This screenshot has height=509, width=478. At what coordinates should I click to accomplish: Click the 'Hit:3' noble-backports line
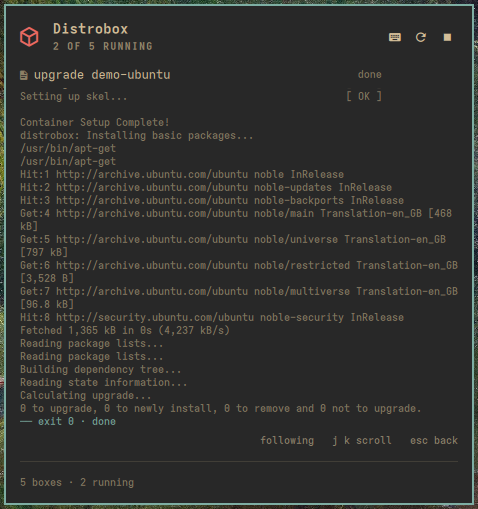(x=212, y=200)
